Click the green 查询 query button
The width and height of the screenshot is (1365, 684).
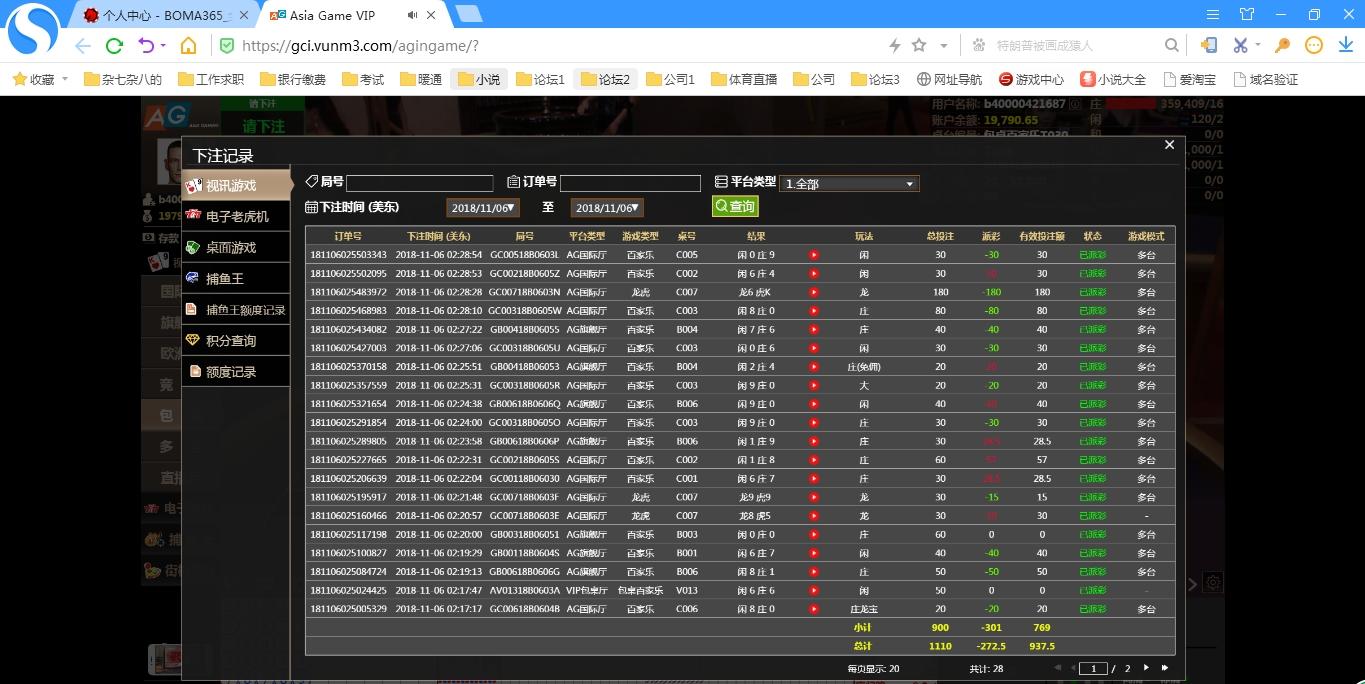tap(735, 206)
